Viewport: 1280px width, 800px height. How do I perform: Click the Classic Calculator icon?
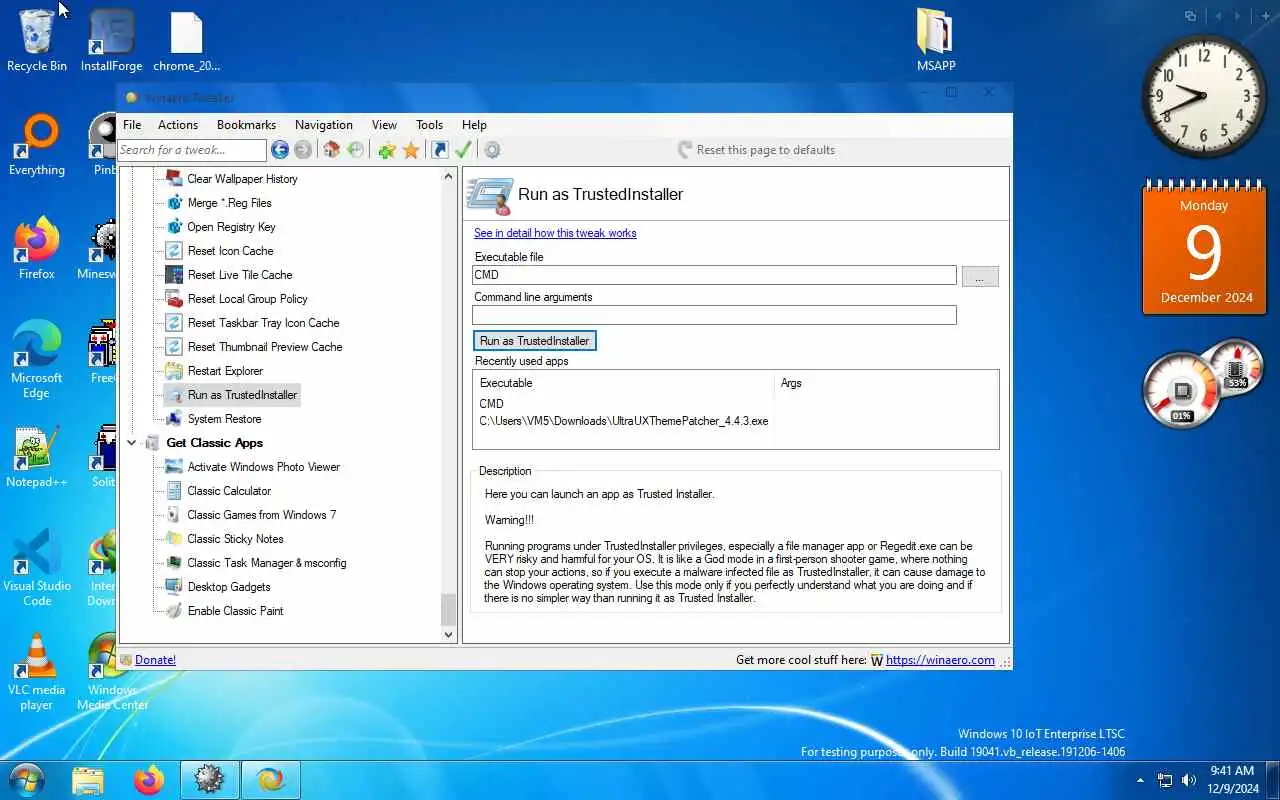(174, 491)
